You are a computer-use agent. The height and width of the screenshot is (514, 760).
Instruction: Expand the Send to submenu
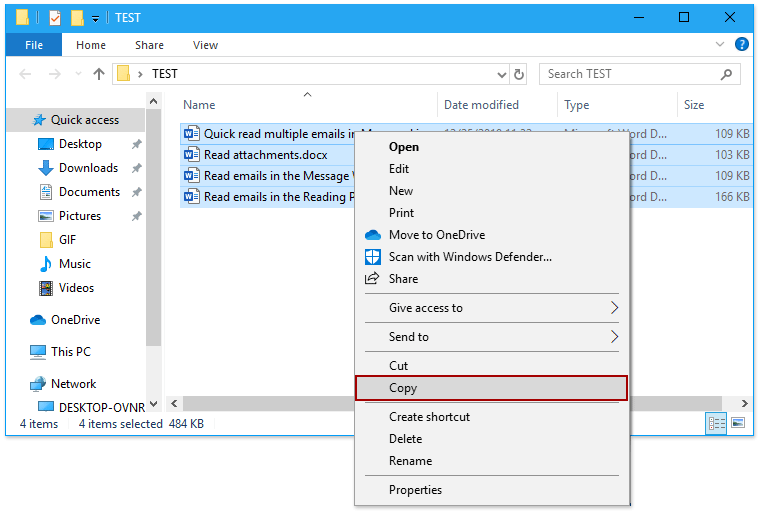coord(614,337)
